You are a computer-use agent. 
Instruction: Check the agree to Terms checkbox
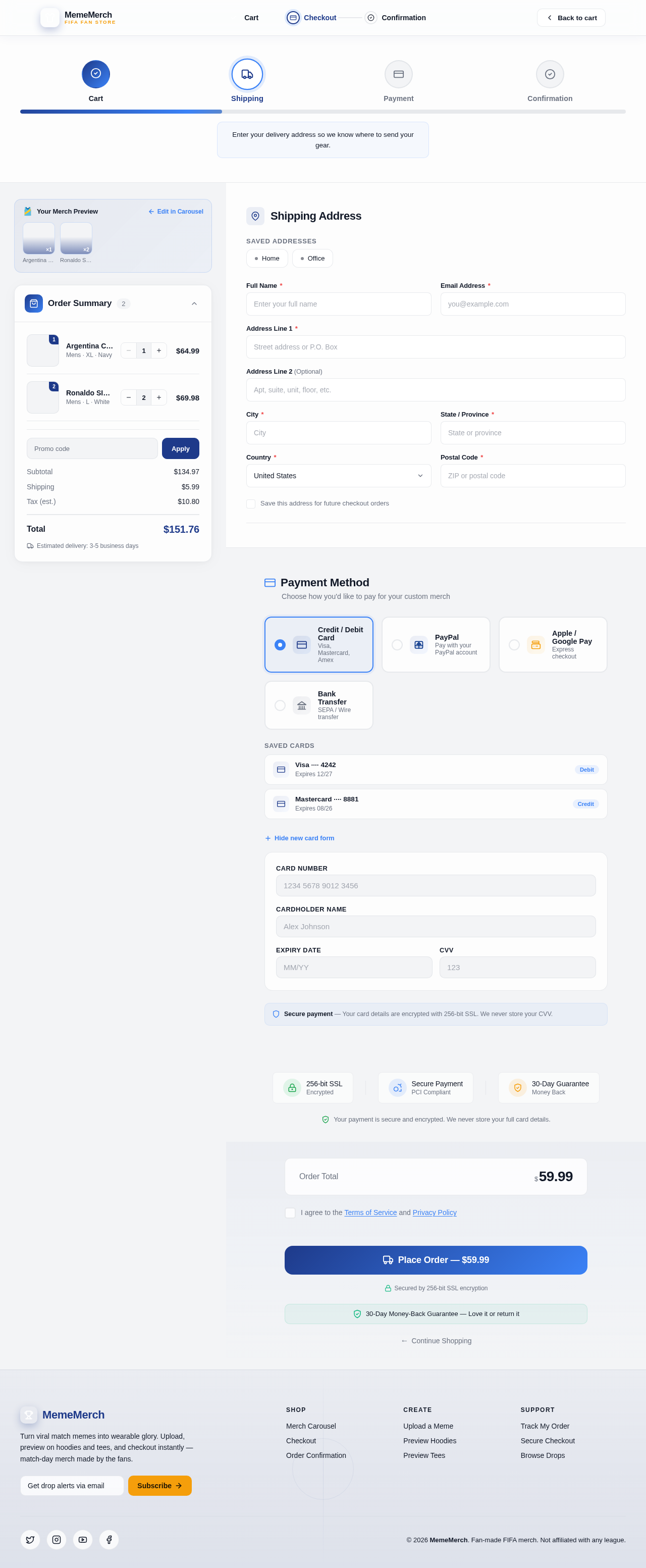290,1212
